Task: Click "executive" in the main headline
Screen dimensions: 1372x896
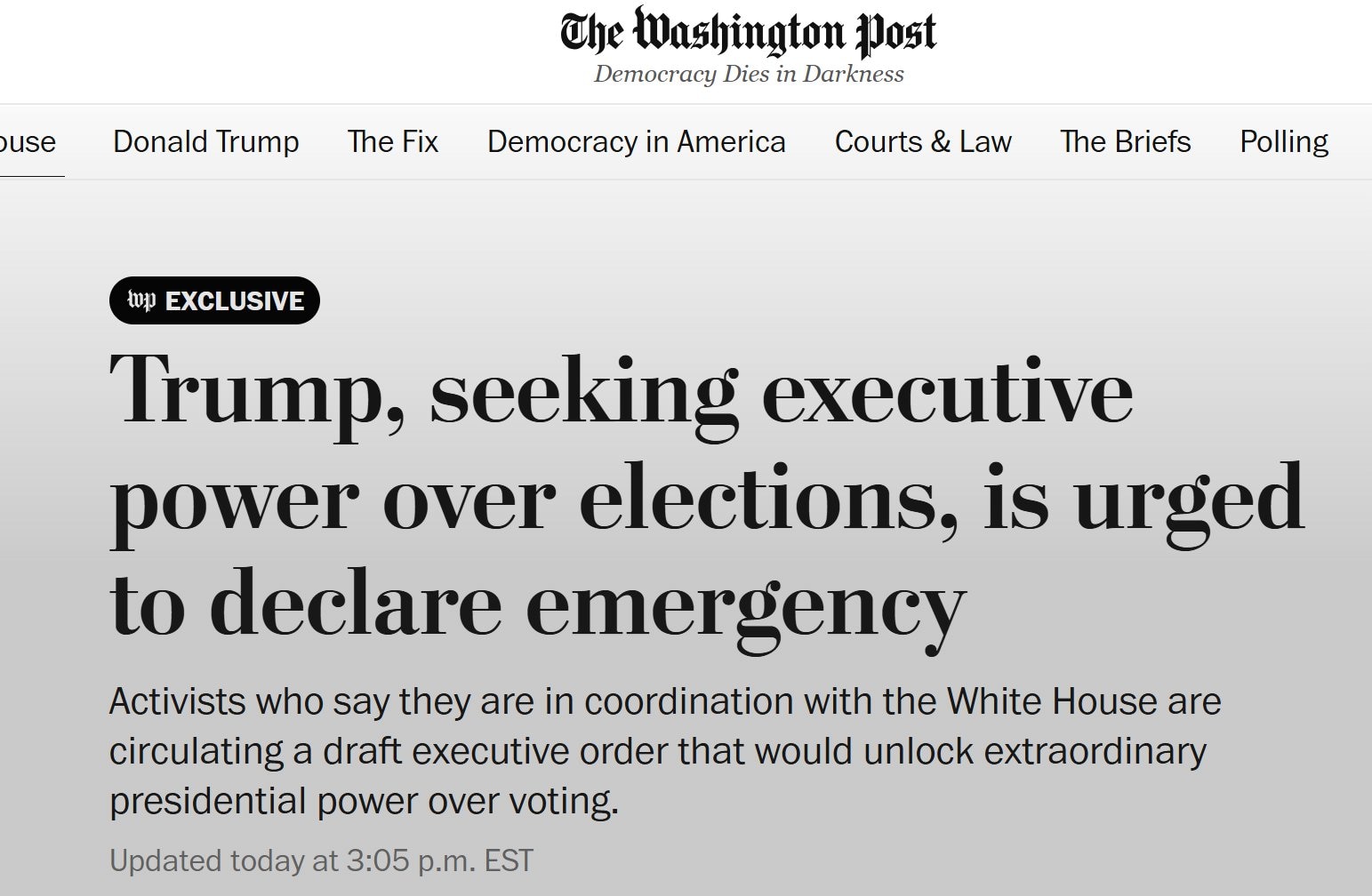Action: (x=947, y=391)
